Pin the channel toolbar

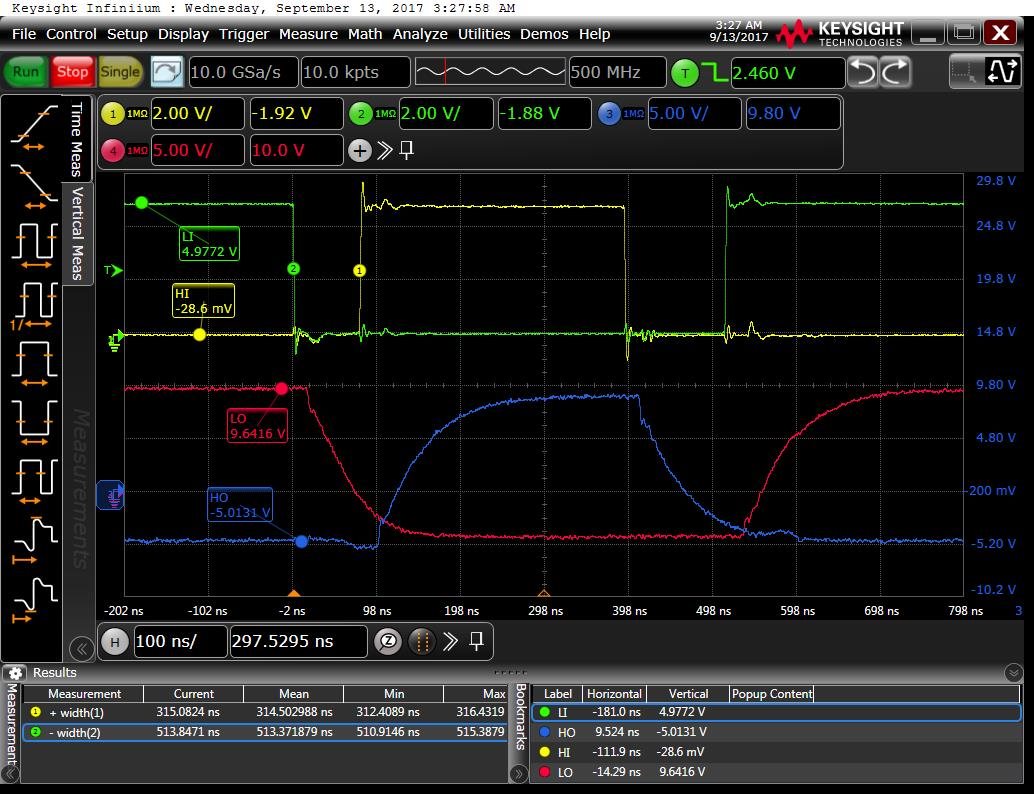tap(407, 150)
